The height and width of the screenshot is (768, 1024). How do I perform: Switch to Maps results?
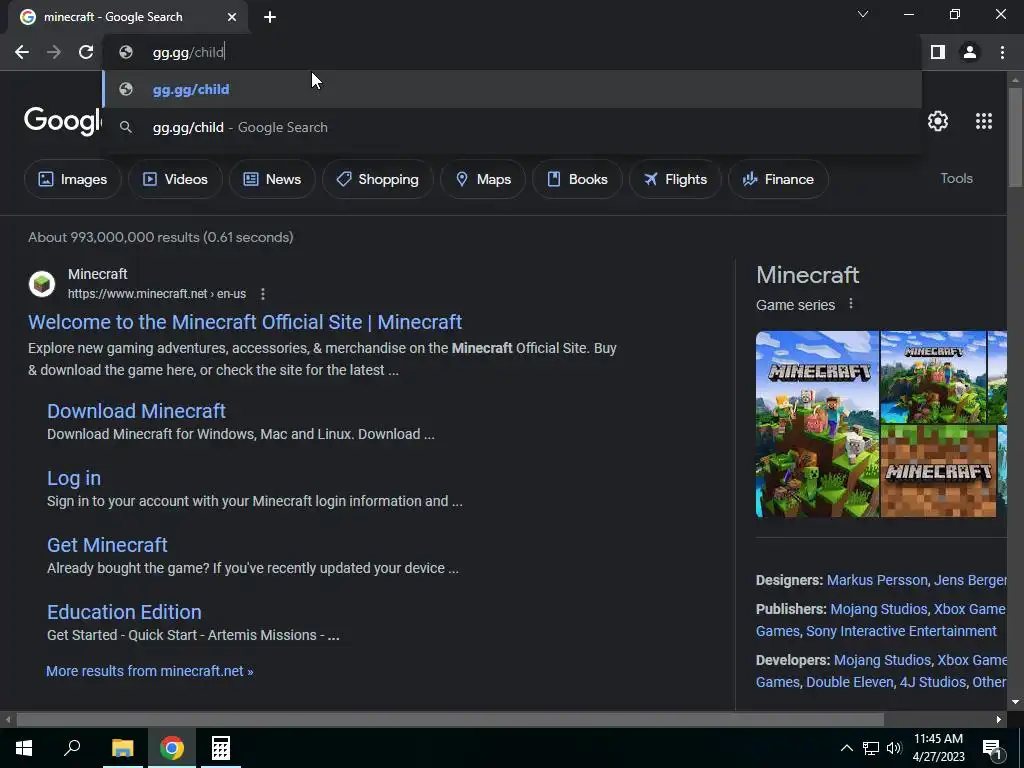(x=483, y=179)
